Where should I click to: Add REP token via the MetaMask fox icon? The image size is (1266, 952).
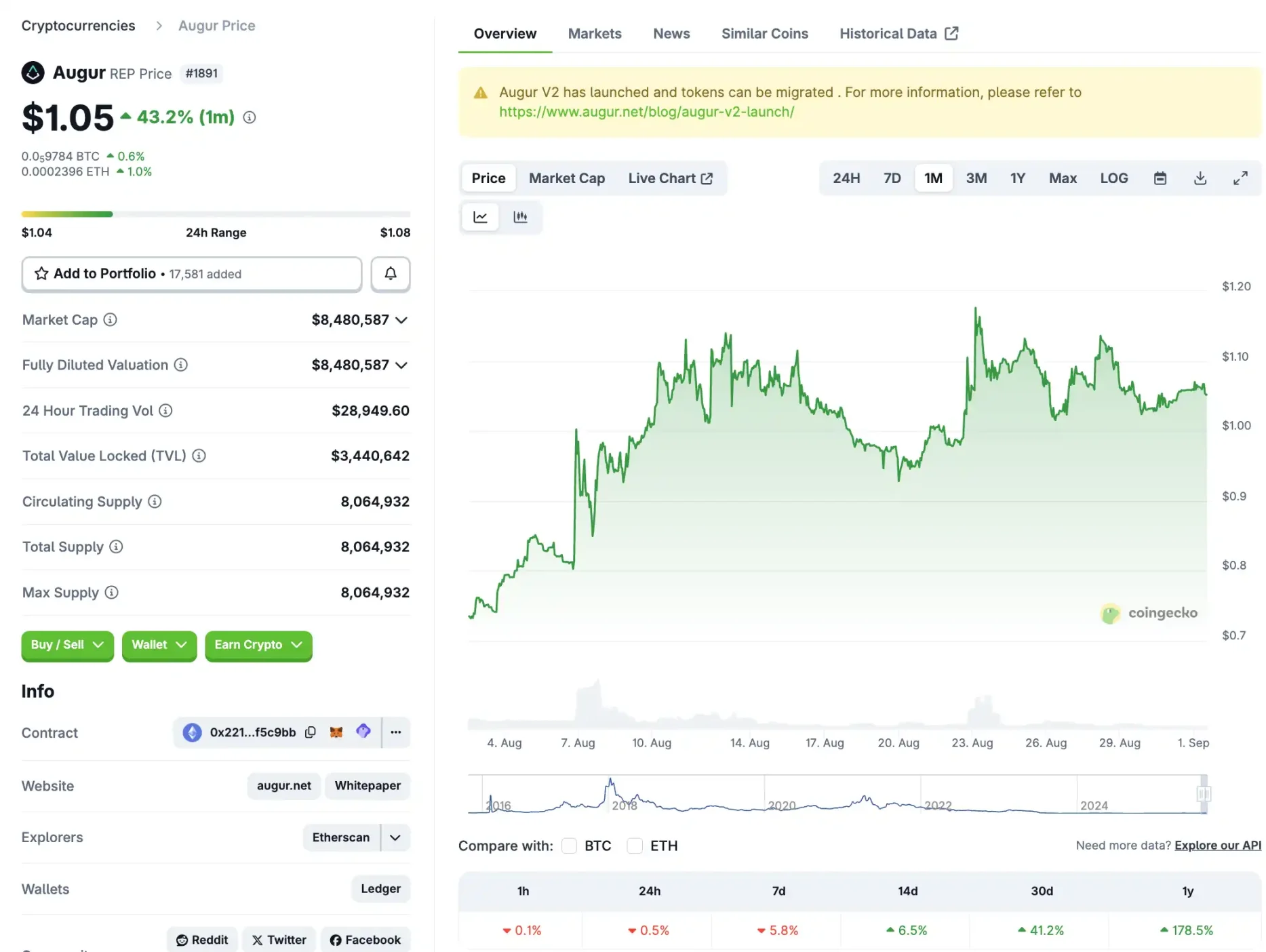click(336, 732)
